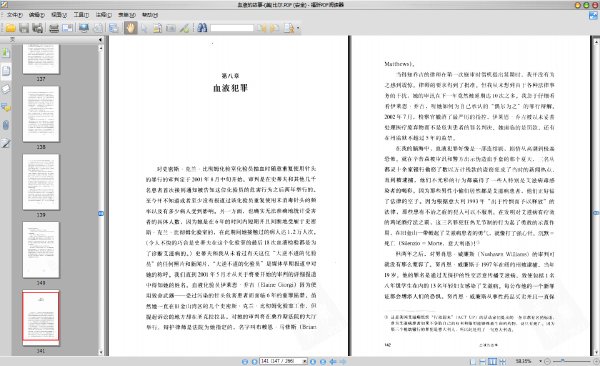600x366 pixels.
Task: Click the green pencil typewriter tool
Action: click(184, 28)
